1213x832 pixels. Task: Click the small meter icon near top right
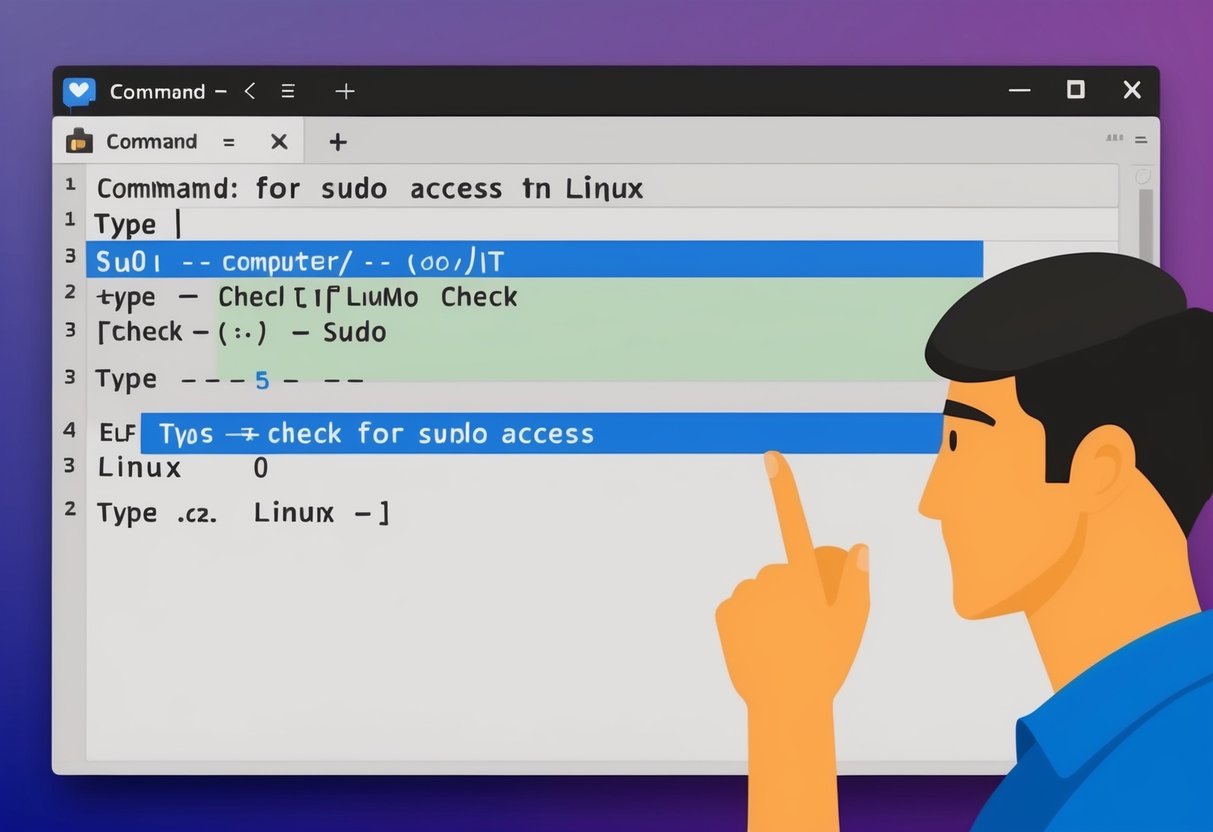[x=1113, y=139]
